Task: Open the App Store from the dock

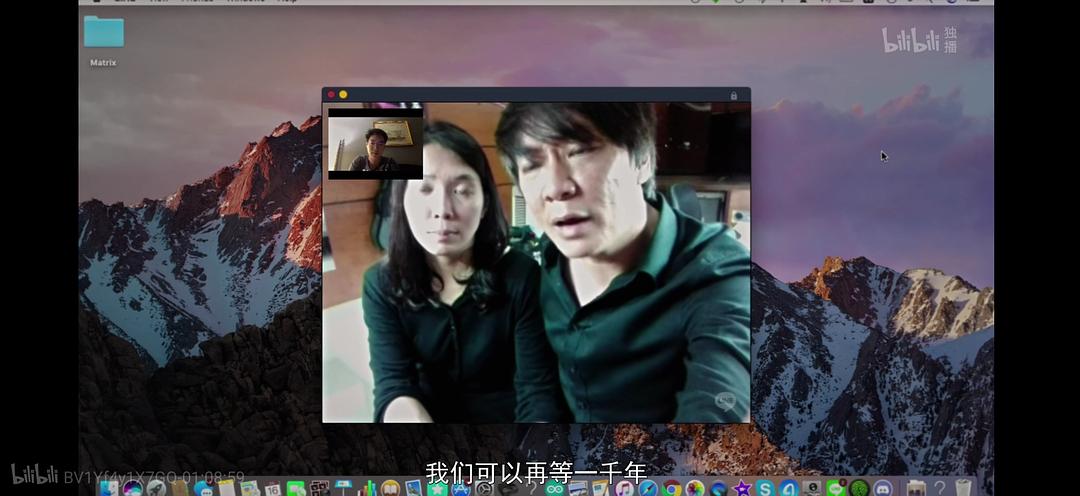Action: coord(461,488)
